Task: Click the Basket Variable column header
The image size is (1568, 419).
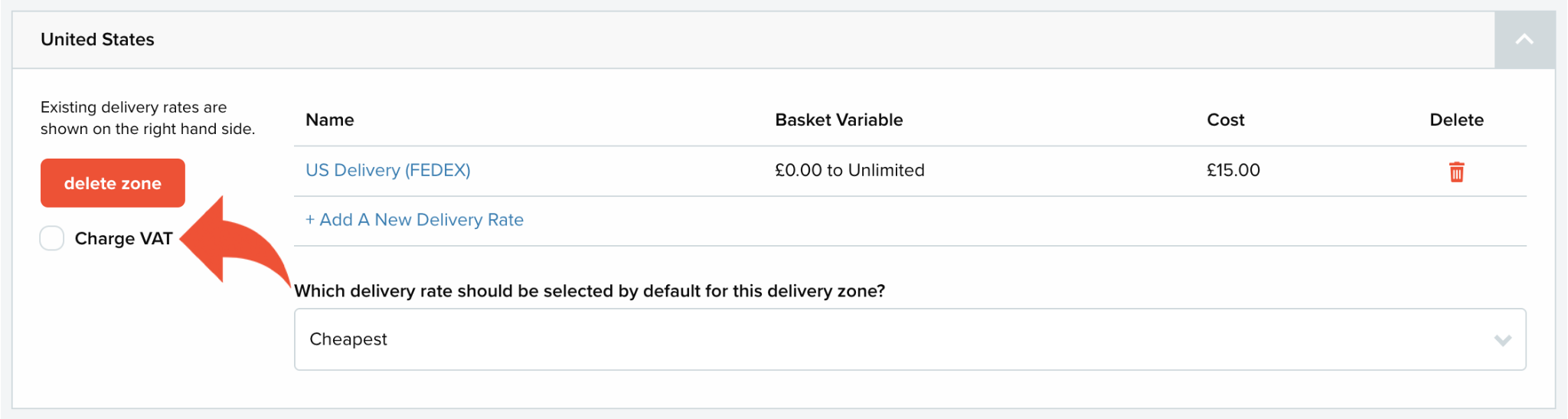Action: point(838,119)
